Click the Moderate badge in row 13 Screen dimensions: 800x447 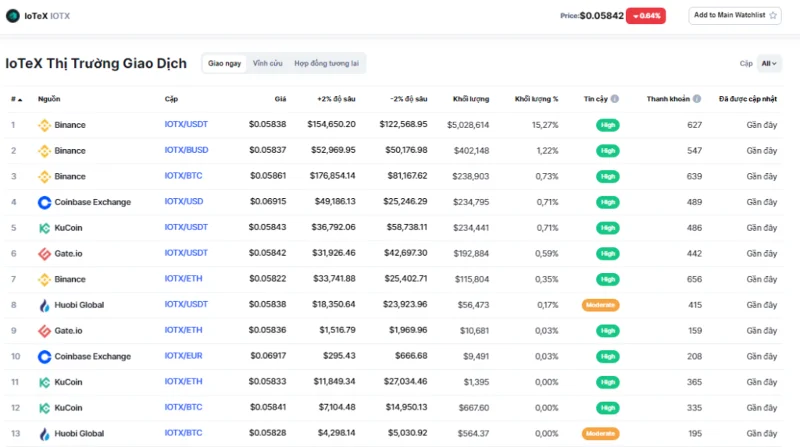(601, 434)
